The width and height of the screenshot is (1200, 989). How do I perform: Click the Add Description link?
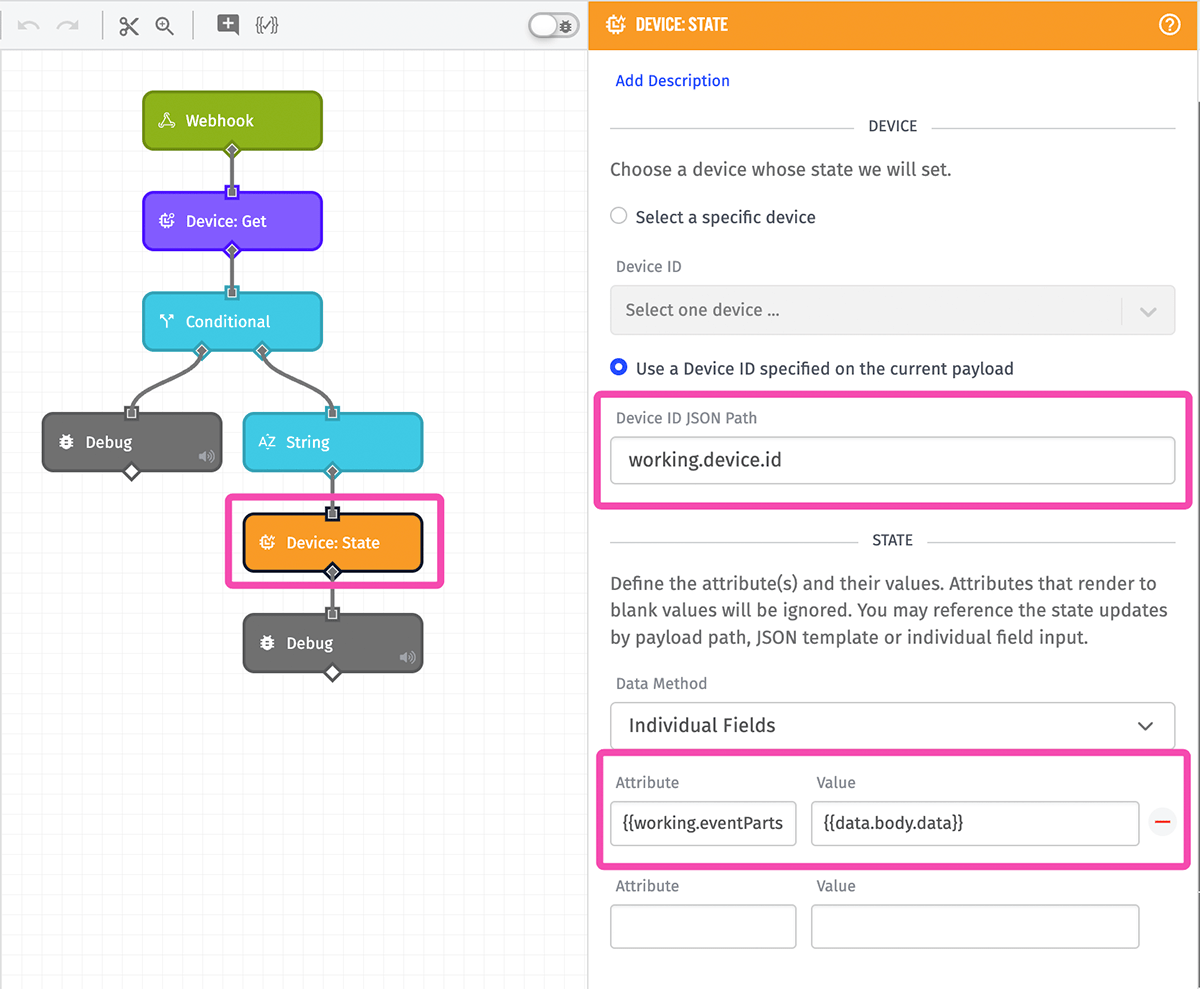[x=672, y=81]
